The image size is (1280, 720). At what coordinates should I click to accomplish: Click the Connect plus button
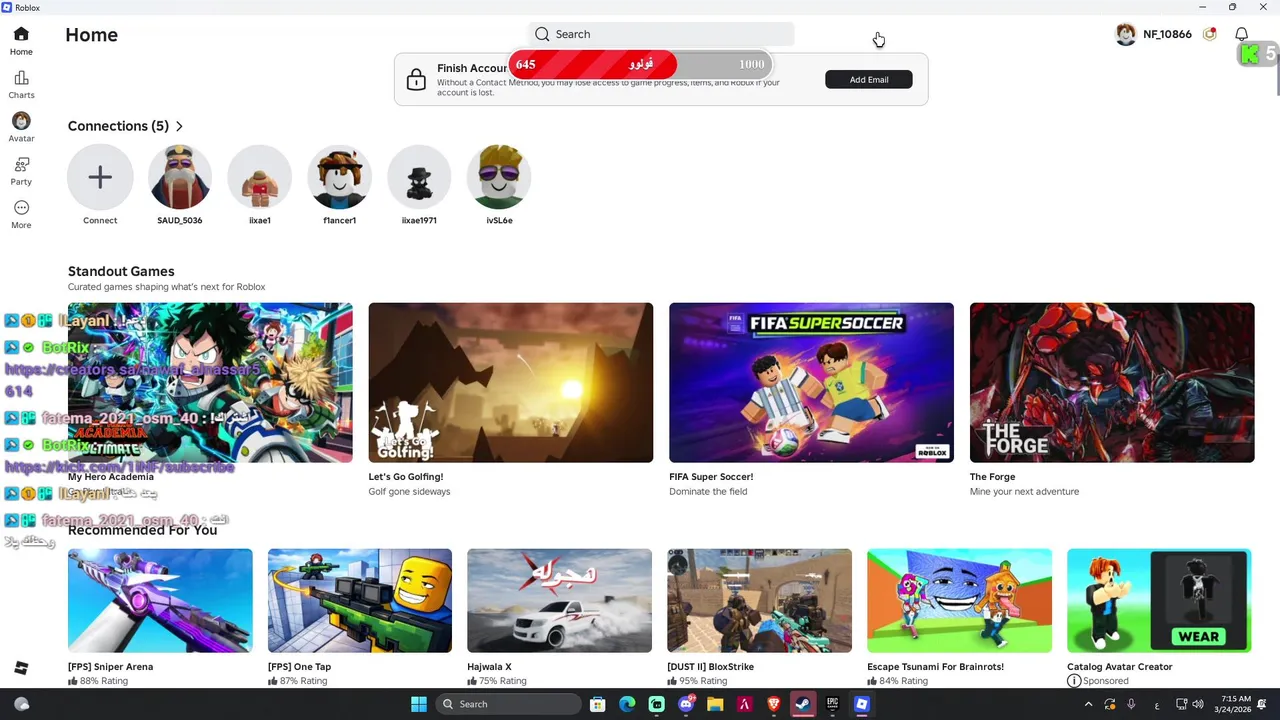[100, 177]
